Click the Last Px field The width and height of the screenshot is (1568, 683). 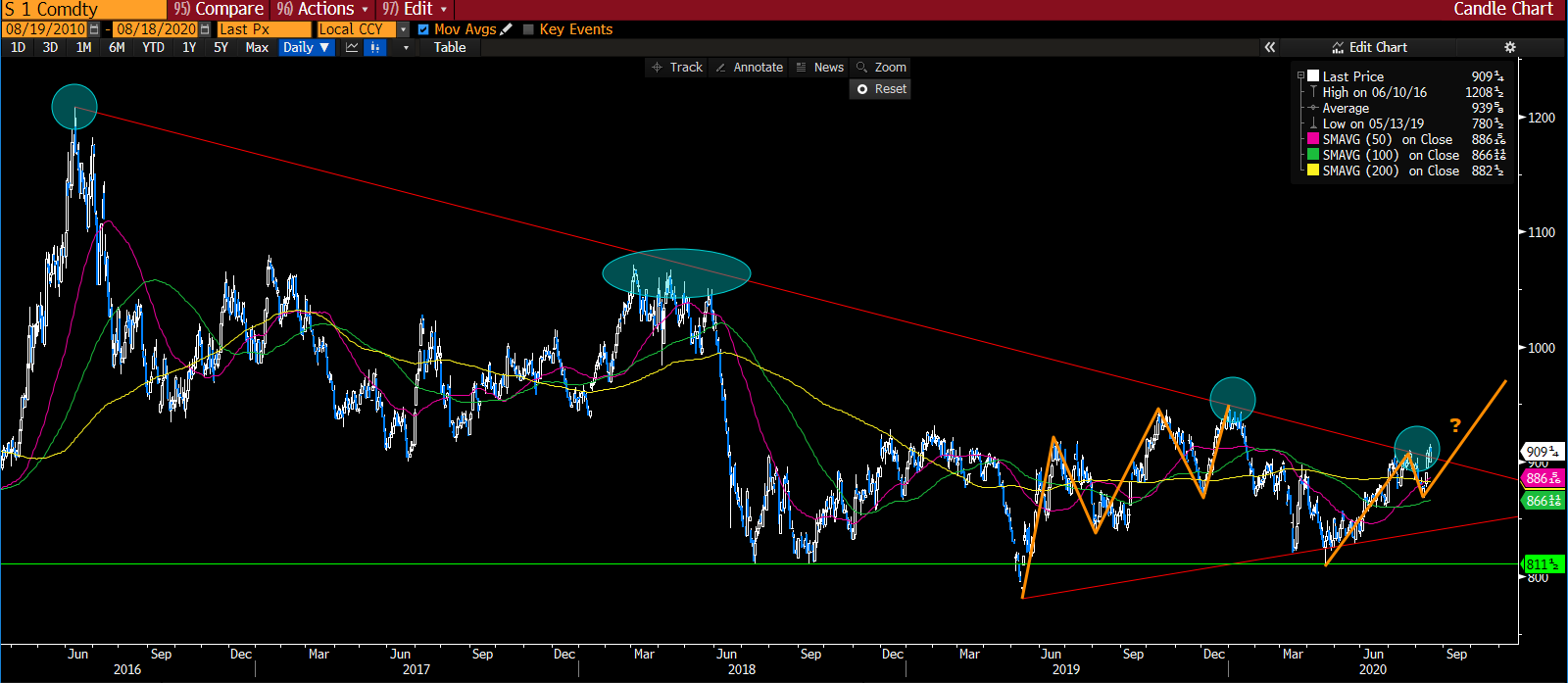[x=264, y=29]
